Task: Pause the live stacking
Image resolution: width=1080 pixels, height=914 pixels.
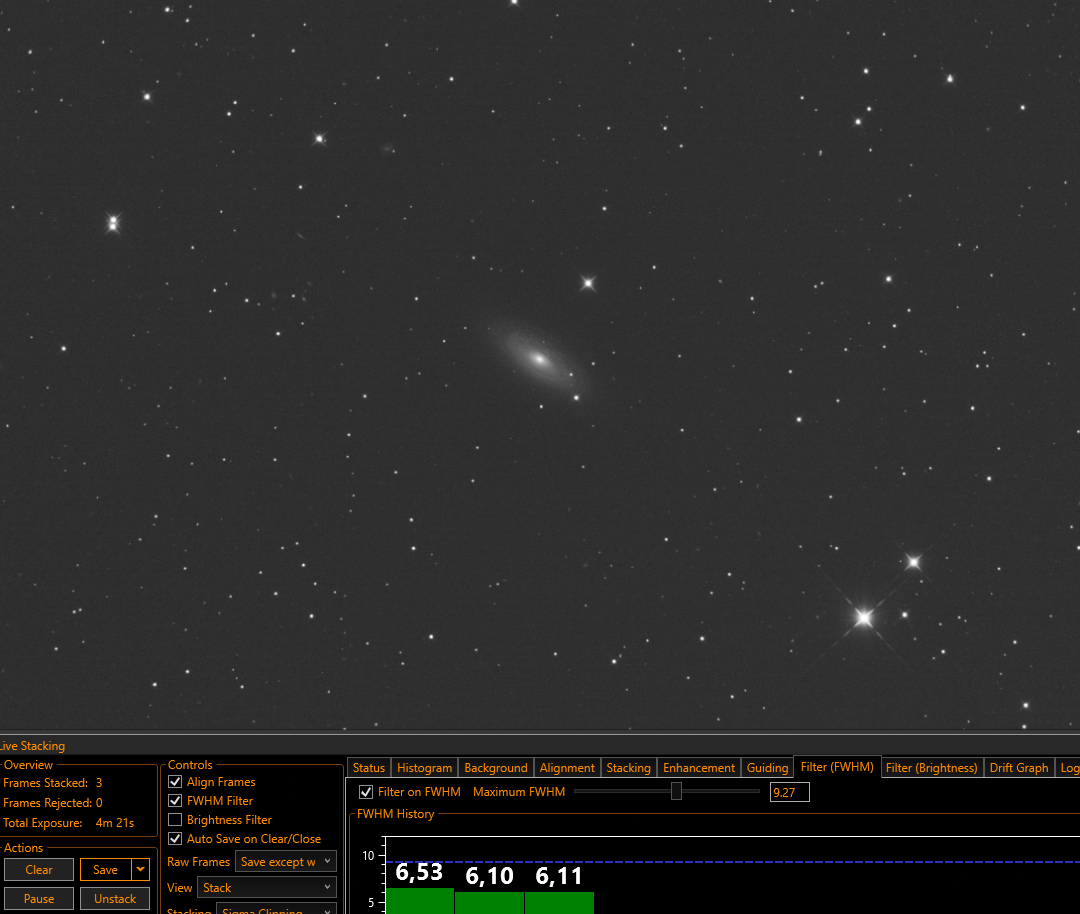Action: pos(39,898)
